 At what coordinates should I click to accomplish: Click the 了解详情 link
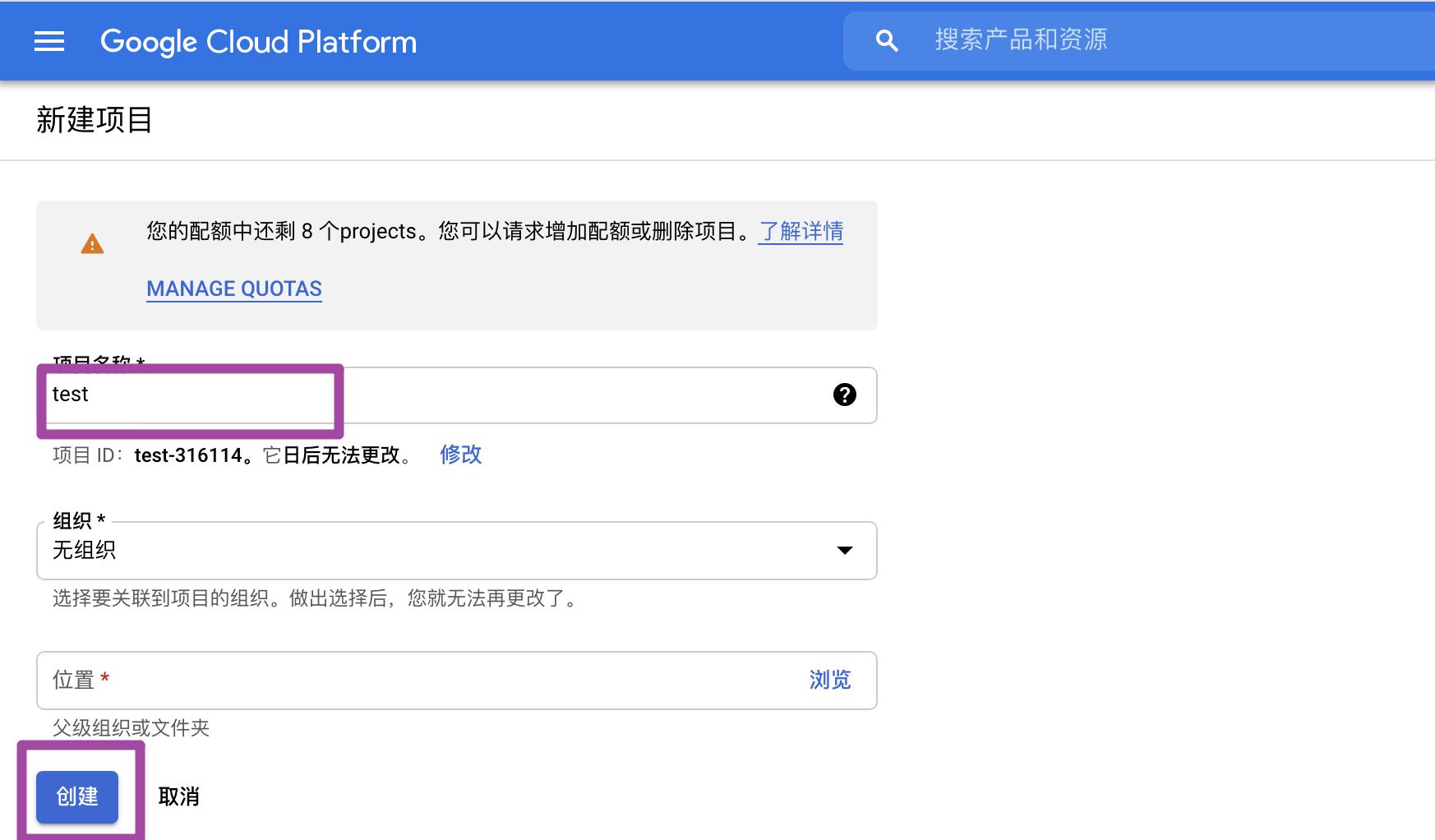(x=799, y=232)
